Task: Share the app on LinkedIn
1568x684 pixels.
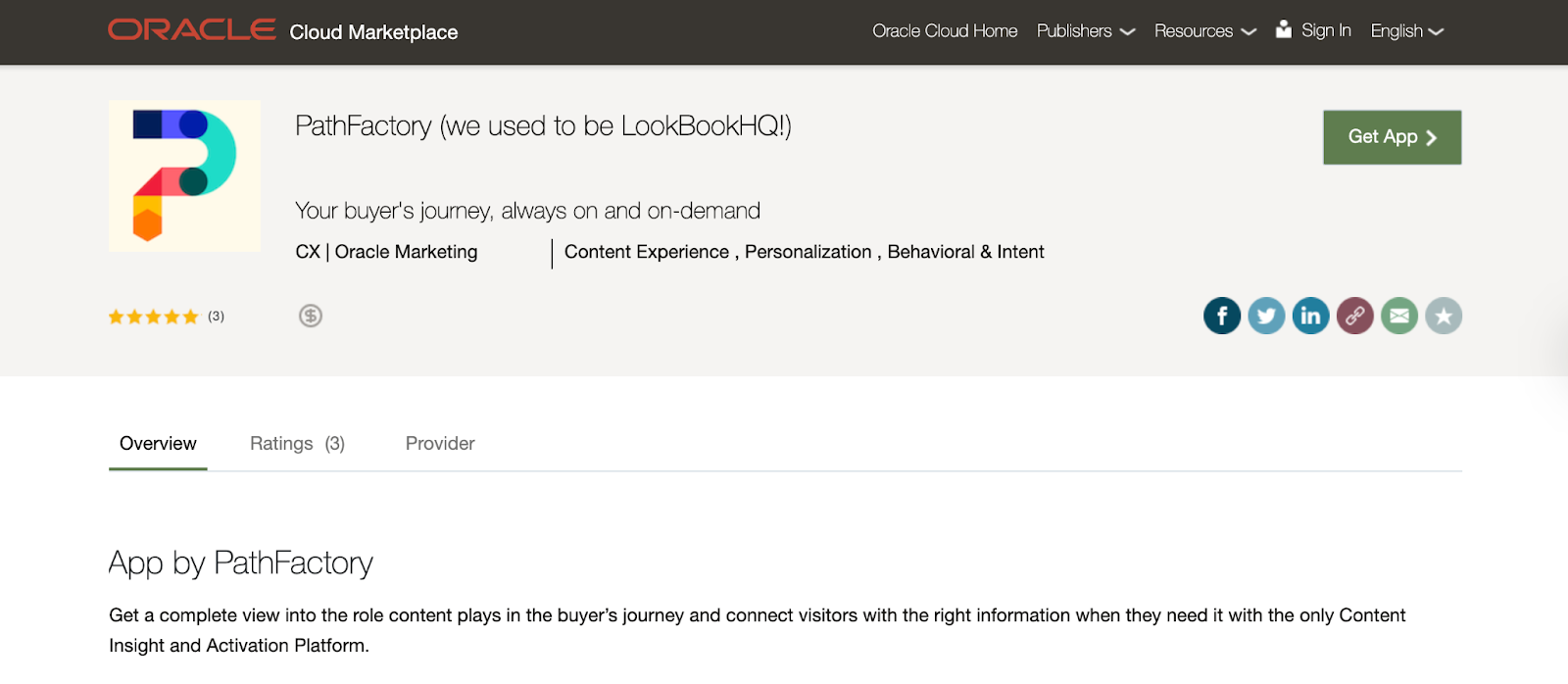Action: [x=1310, y=316]
